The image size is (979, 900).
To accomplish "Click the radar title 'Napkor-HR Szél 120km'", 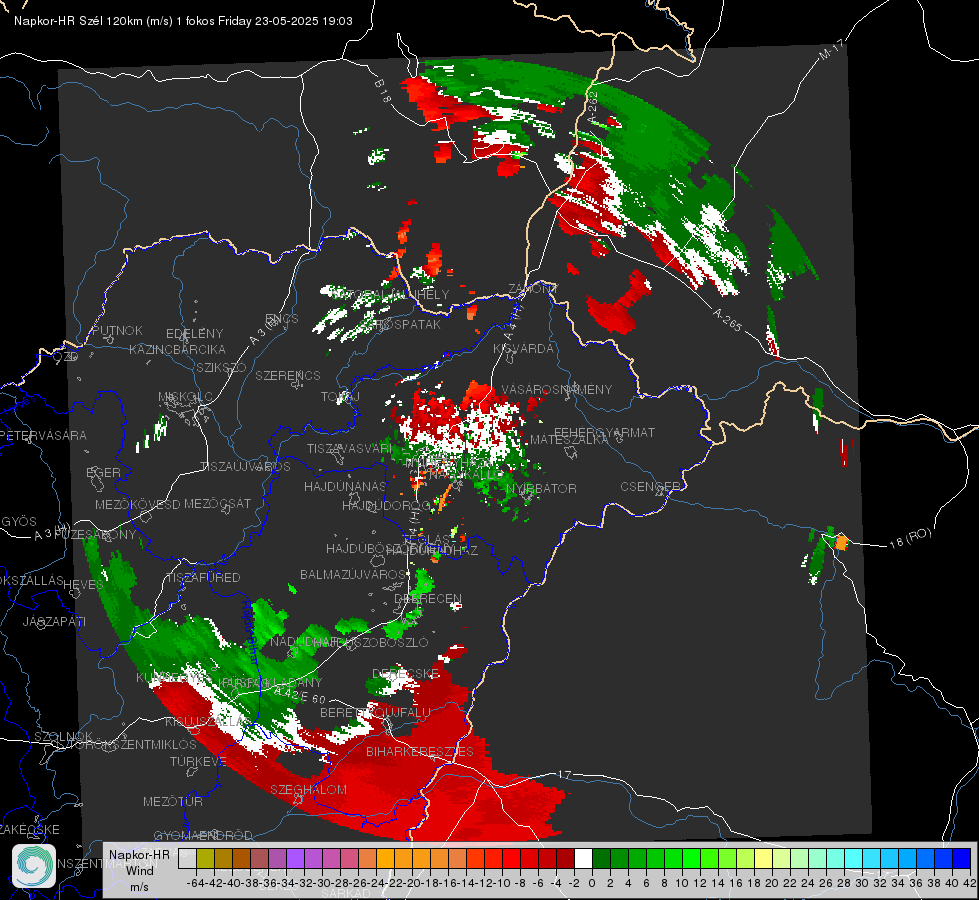I will pyautogui.click(x=79, y=21).
